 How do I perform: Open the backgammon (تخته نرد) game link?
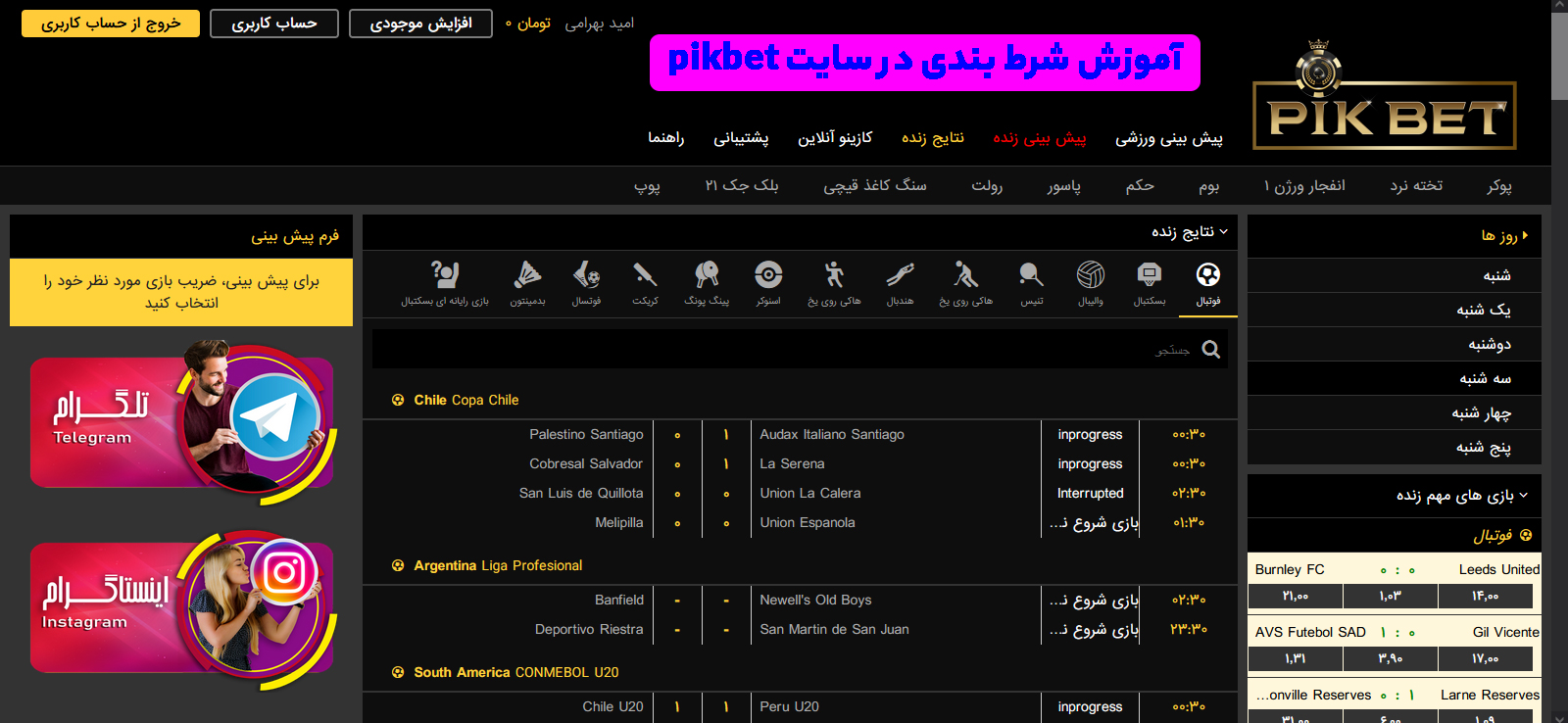pyautogui.click(x=1416, y=185)
